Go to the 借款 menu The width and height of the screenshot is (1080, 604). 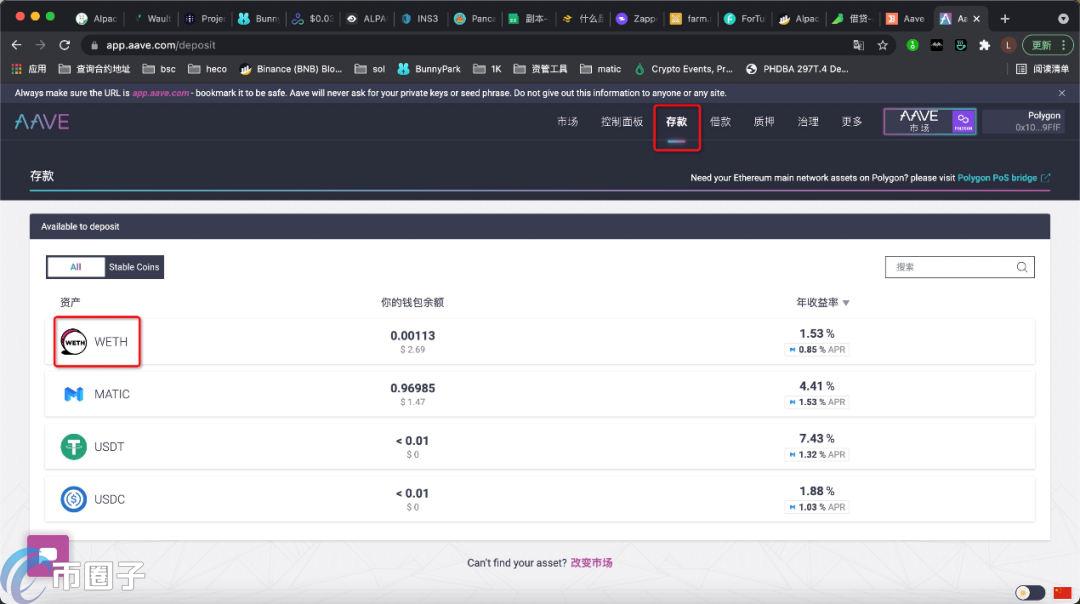coord(720,122)
